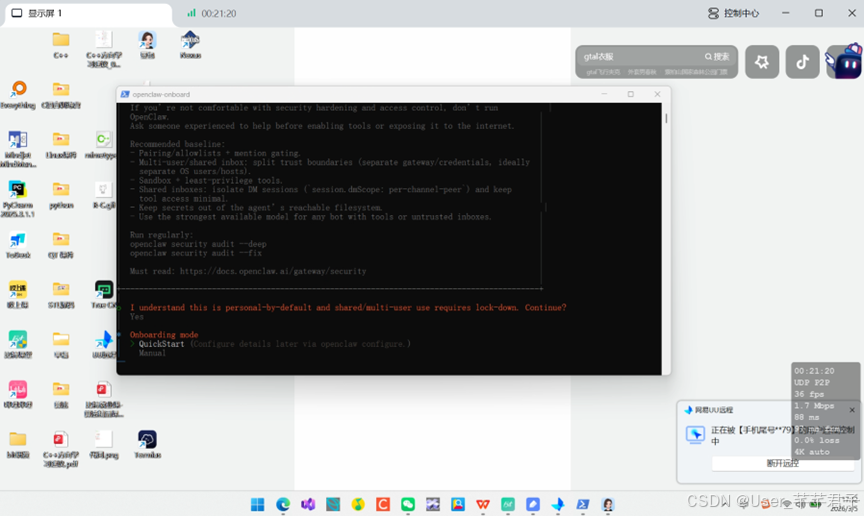Viewport: 864px width, 516px height.
Task: Open the orange C app in taskbar
Action: tap(383, 504)
